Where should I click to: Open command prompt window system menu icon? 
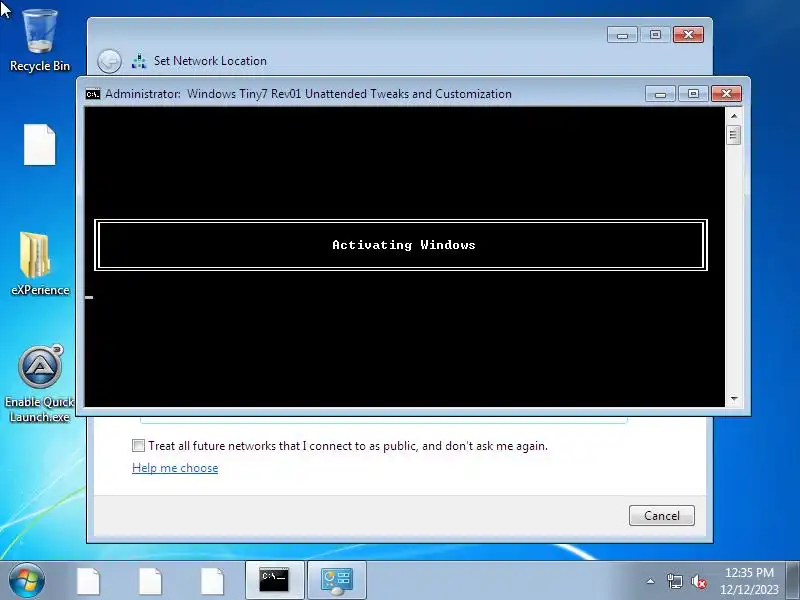pos(93,94)
